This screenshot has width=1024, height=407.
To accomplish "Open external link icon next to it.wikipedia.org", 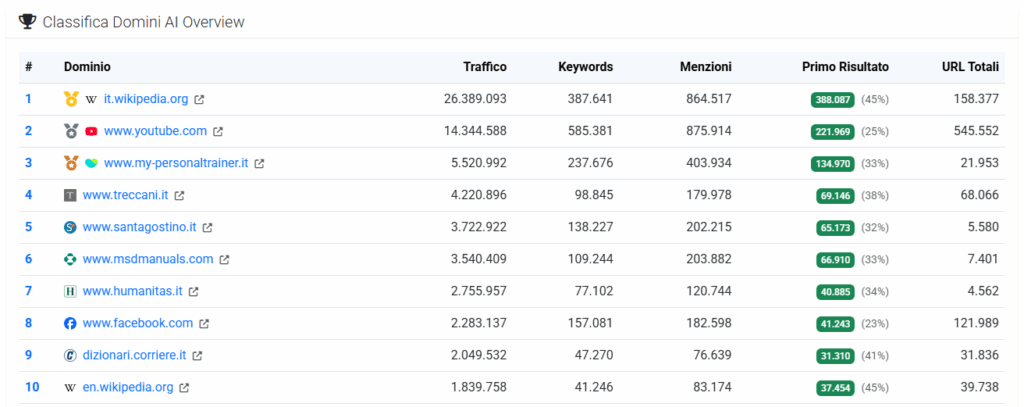I will pyautogui.click(x=200, y=100).
